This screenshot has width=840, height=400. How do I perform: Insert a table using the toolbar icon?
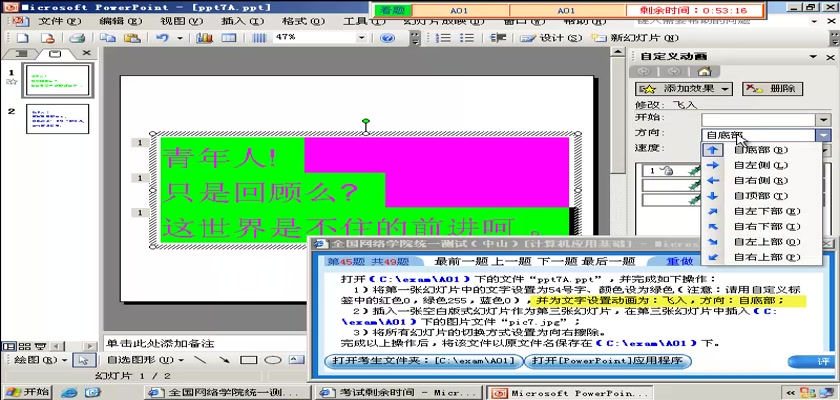[x=229, y=37]
